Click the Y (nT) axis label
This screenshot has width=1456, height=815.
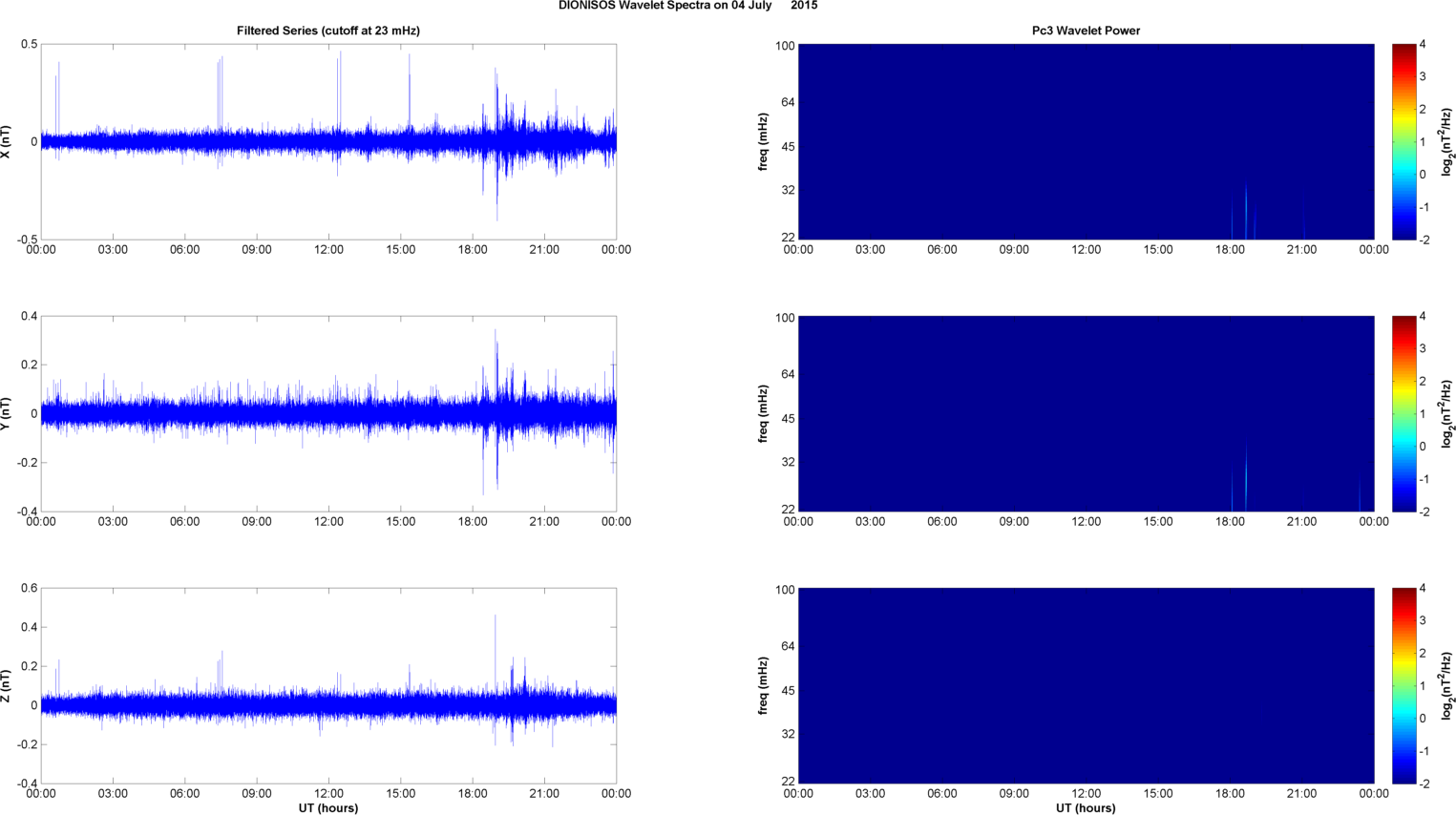pyautogui.click(x=6, y=413)
